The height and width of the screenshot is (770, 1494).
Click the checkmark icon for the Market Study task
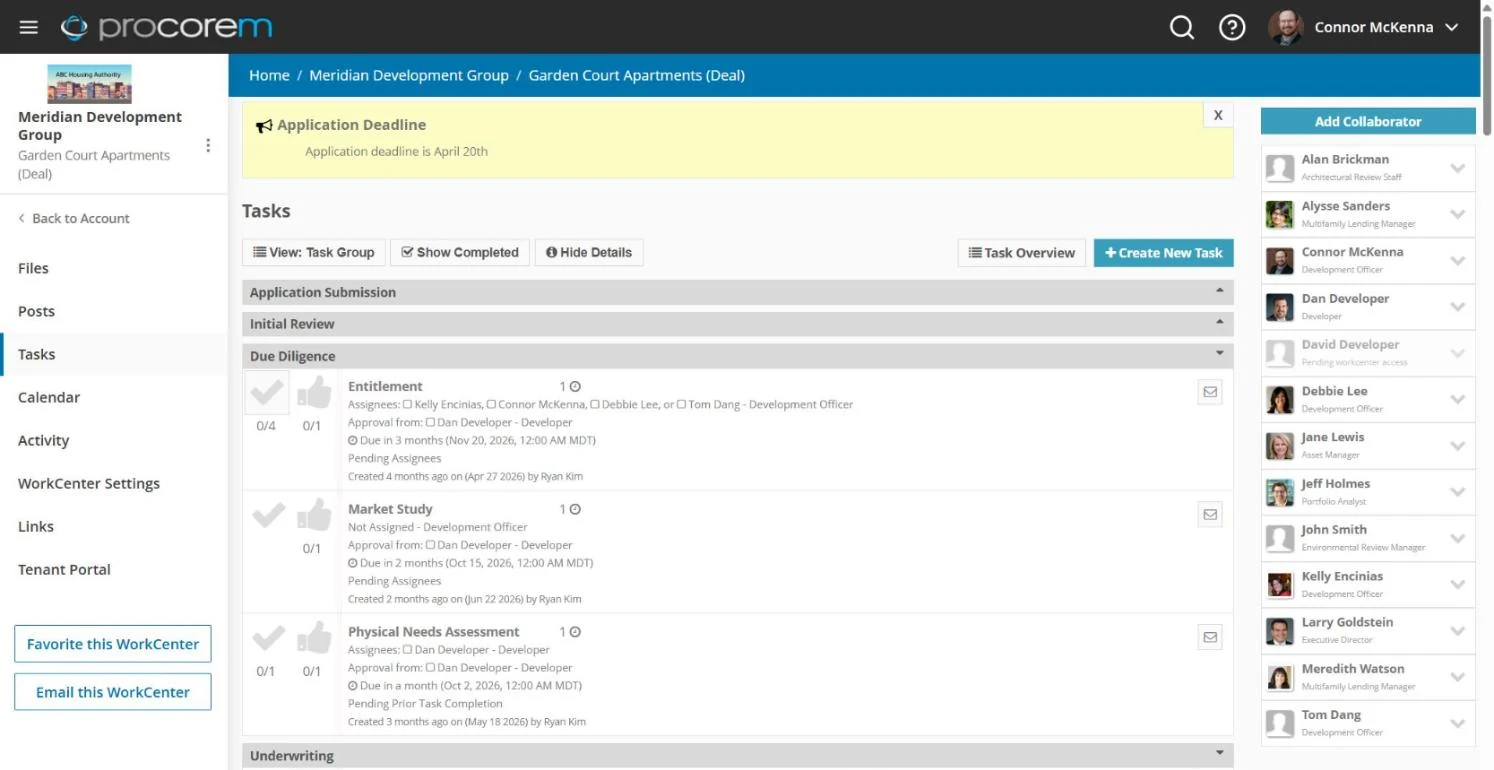[267, 516]
